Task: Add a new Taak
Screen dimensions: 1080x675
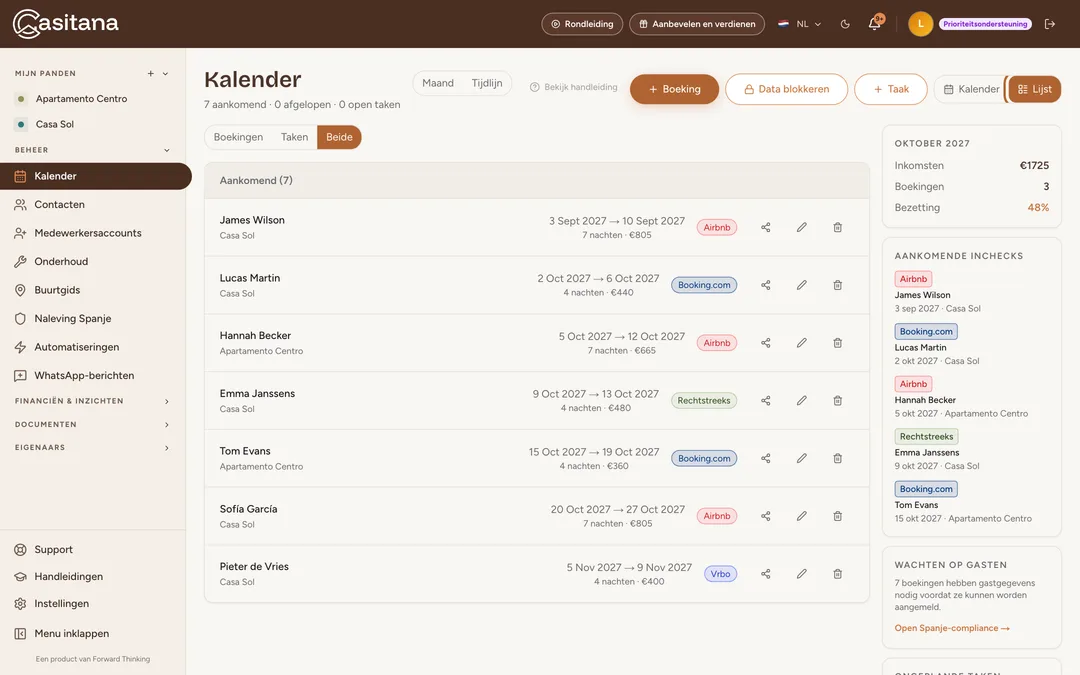Action: pyautogui.click(x=891, y=89)
